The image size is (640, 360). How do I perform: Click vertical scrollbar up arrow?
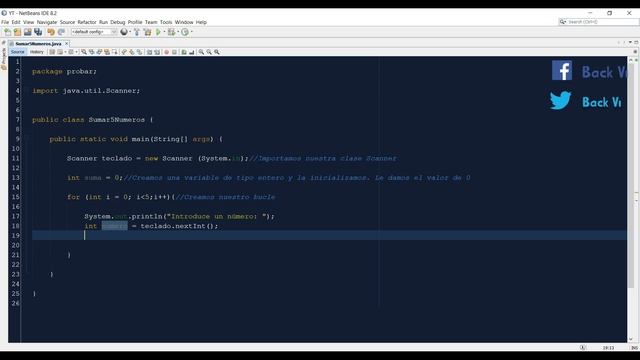coord(631,60)
